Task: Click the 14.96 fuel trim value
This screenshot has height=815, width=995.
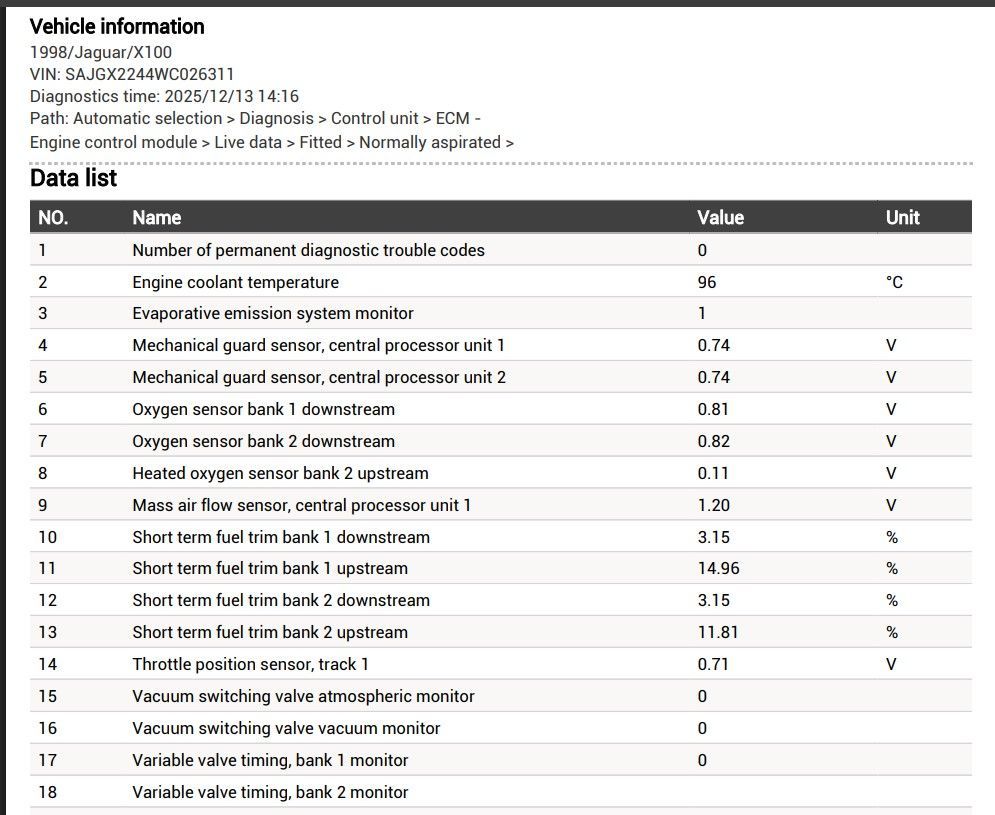Action: point(719,568)
